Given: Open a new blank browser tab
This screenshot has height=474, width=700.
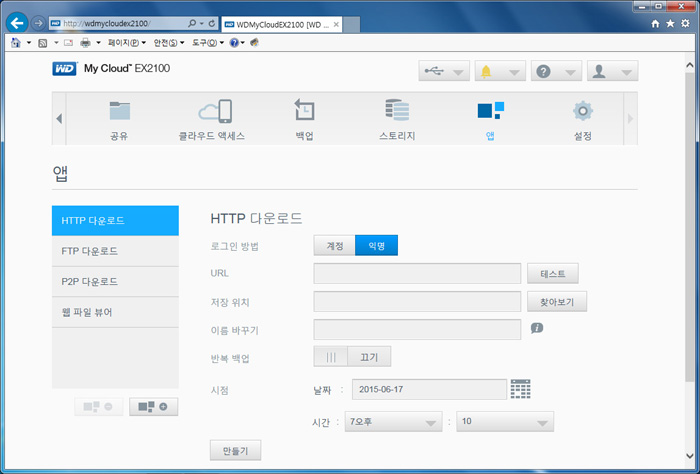Looking at the screenshot, I should pos(352,25).
